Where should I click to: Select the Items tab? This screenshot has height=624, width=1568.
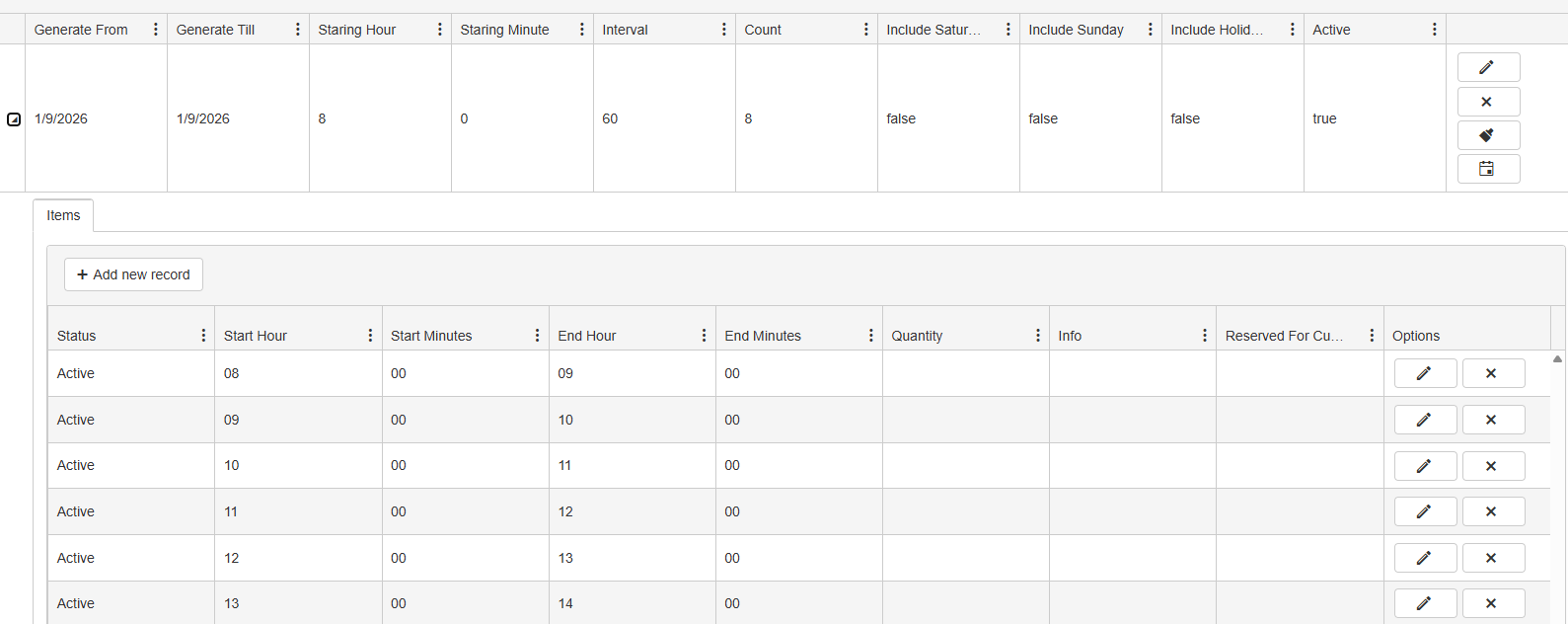click(x=63, y=215)
